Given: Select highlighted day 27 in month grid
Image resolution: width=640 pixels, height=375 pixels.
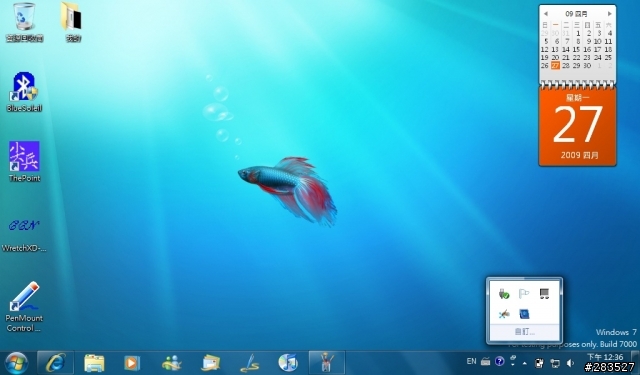Looking at the screenshot, I should pyautogui.click(x=555, y=66).
